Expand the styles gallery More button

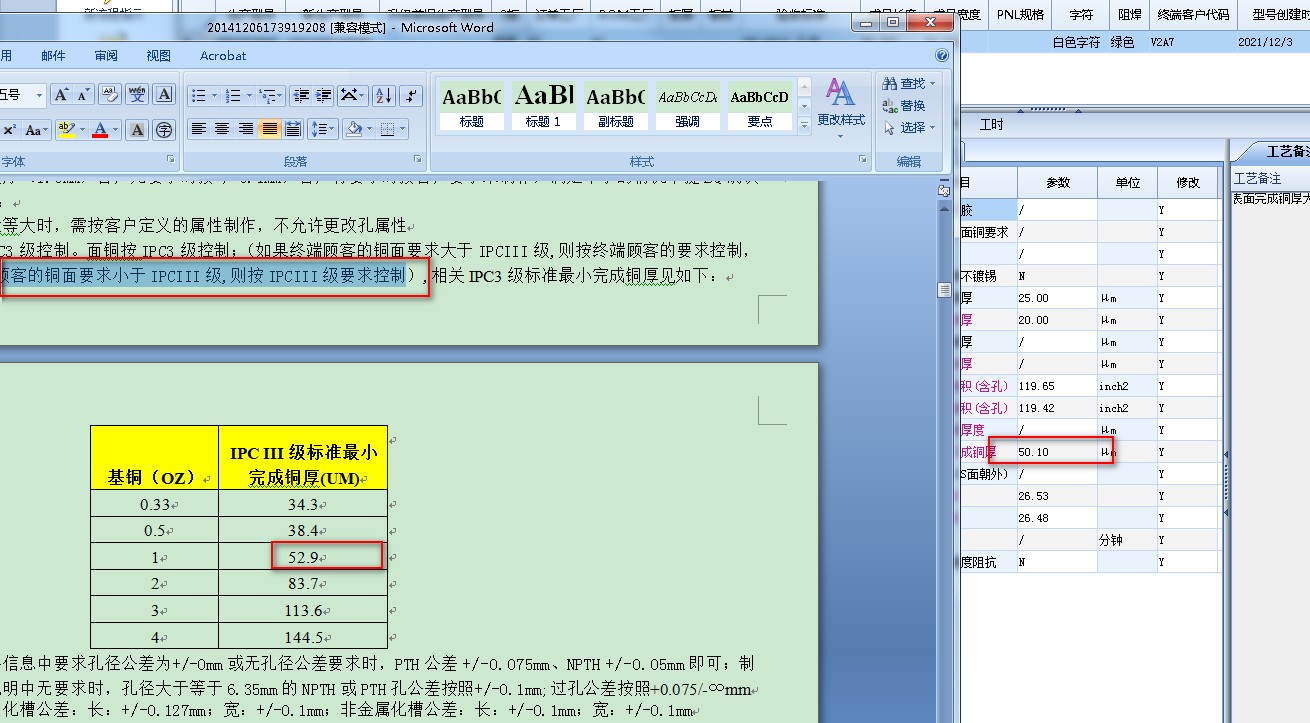[804, 125]
